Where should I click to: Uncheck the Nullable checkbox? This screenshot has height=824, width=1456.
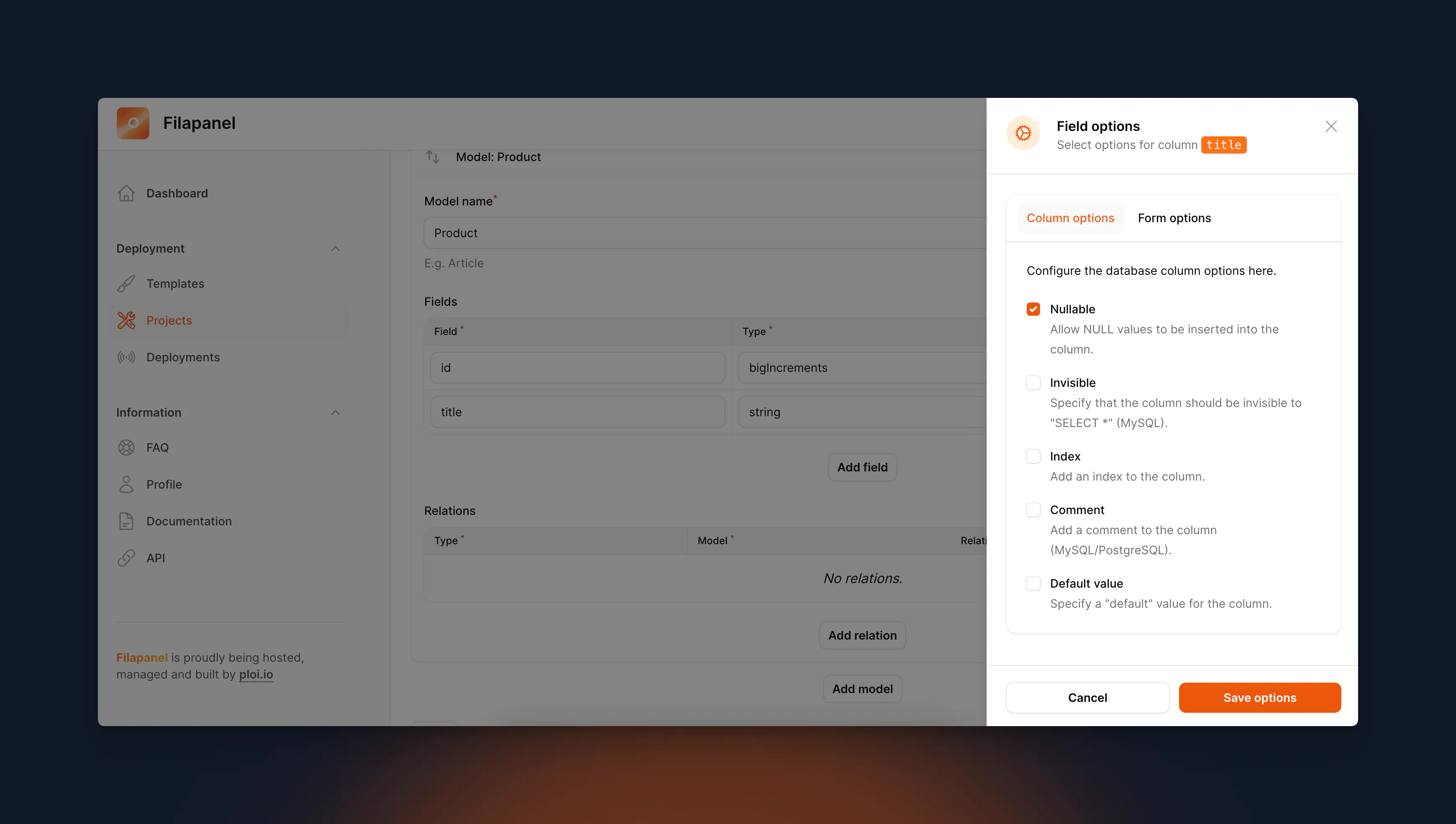coord(1034,309)
